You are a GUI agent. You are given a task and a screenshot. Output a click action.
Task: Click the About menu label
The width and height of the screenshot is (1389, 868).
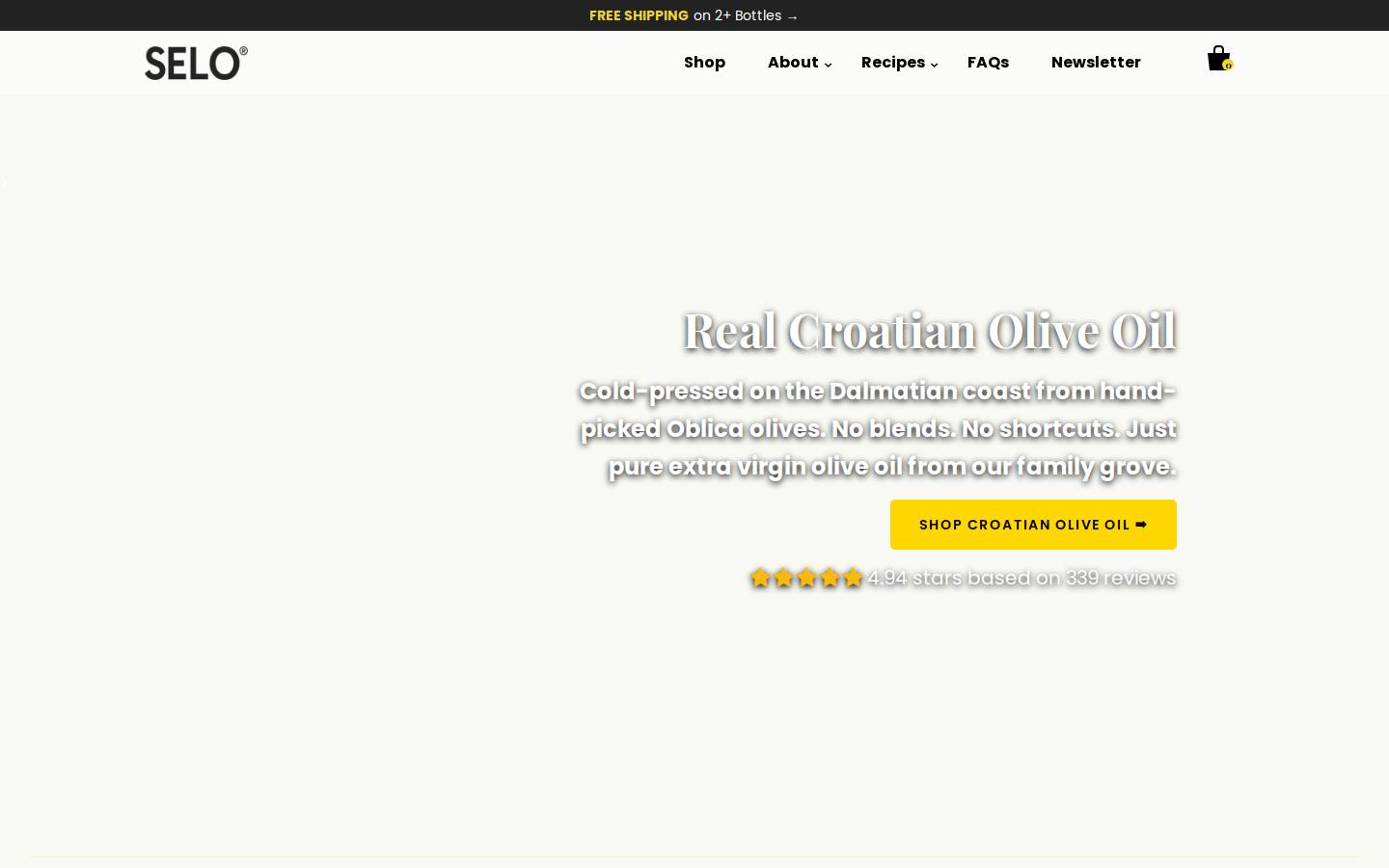point(793,62)
